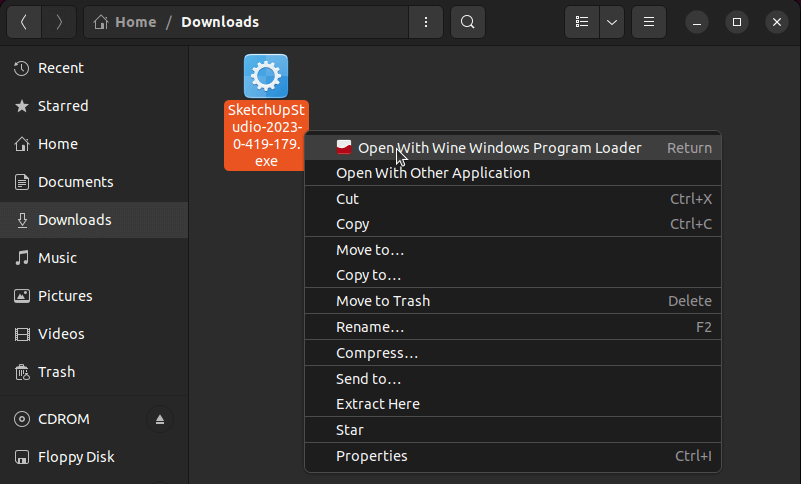Click the Downloads breadcrumb in path bar
801x484 pixels.
(x=220, y=22)
